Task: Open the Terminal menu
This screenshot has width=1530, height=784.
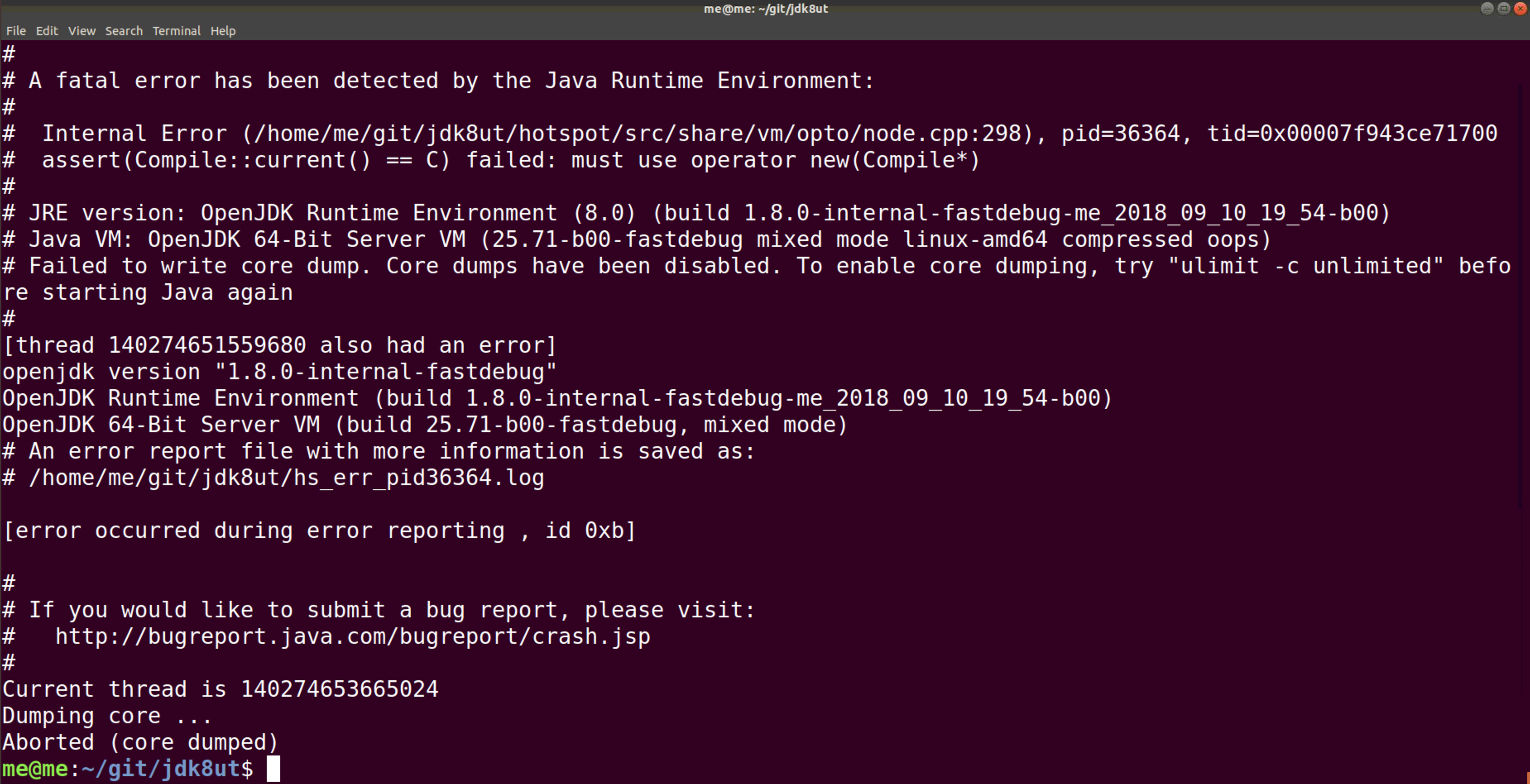Action: pos(176,31)
